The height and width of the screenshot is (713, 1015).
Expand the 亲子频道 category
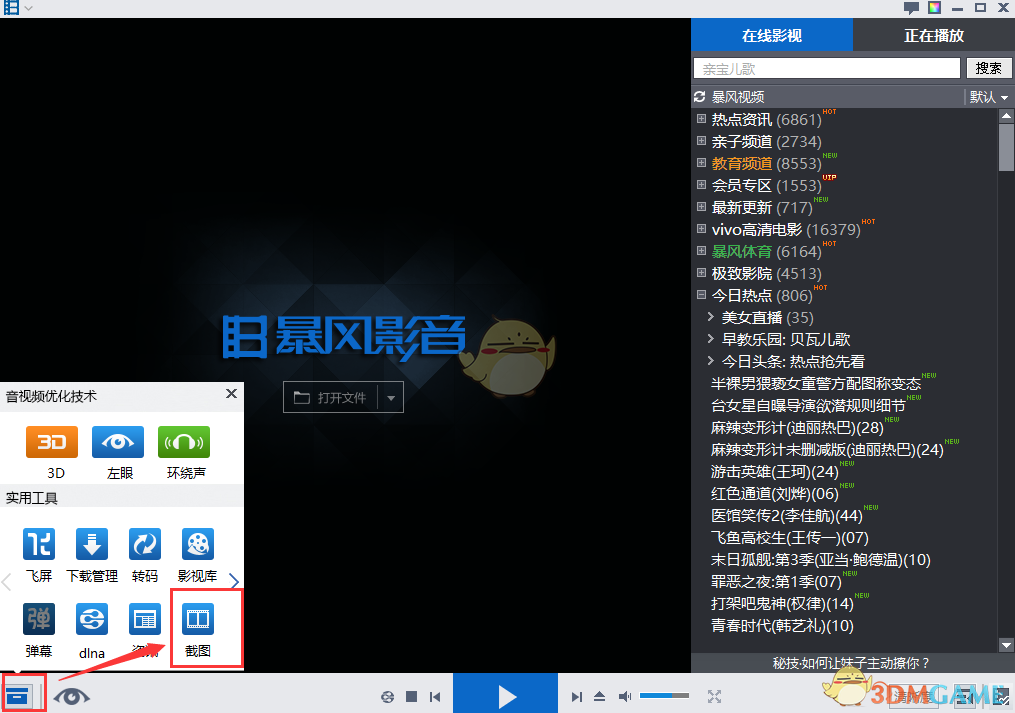[703, 141]
